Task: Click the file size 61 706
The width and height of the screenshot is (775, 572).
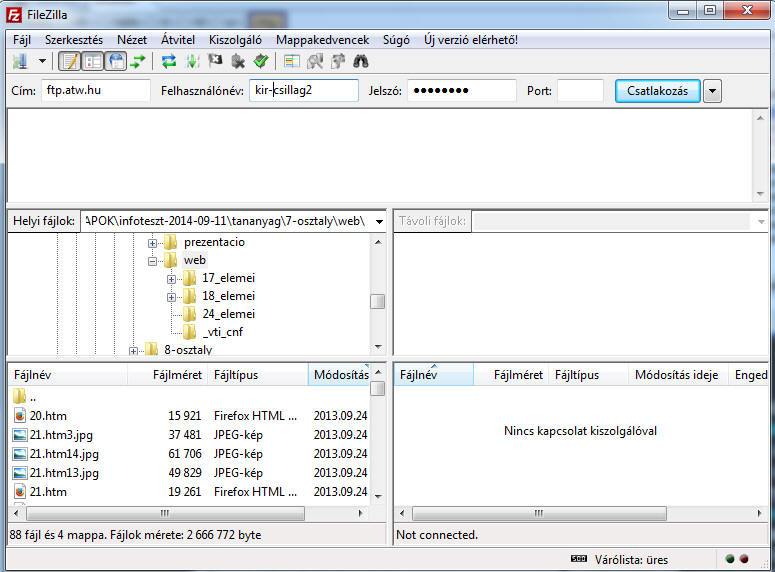Action: click(185, 454)
